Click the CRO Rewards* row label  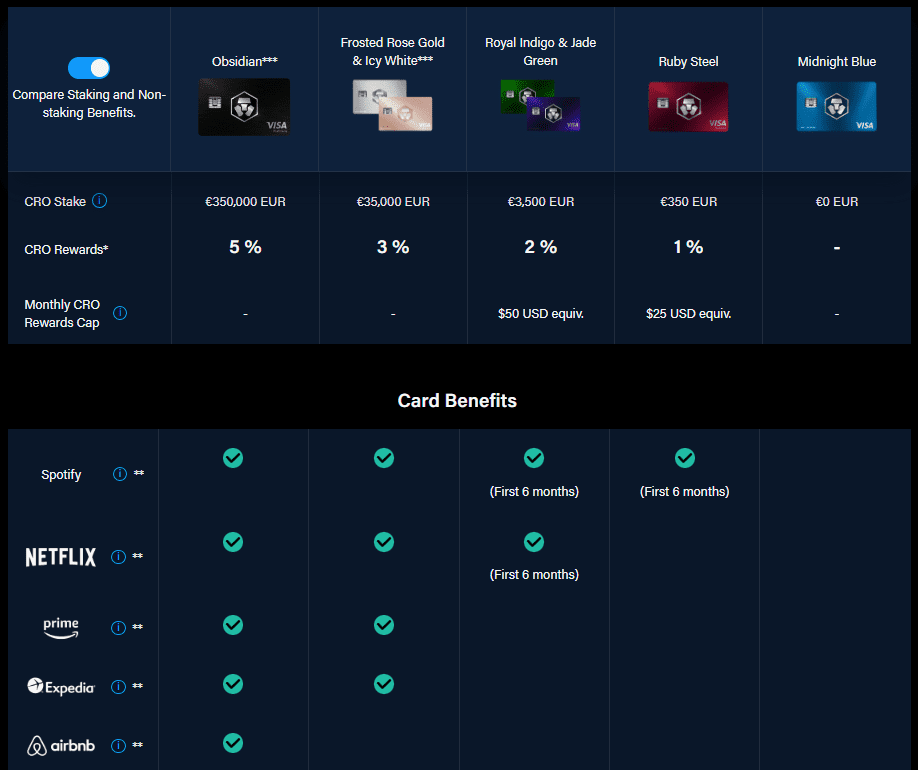[x=66, y=249]
